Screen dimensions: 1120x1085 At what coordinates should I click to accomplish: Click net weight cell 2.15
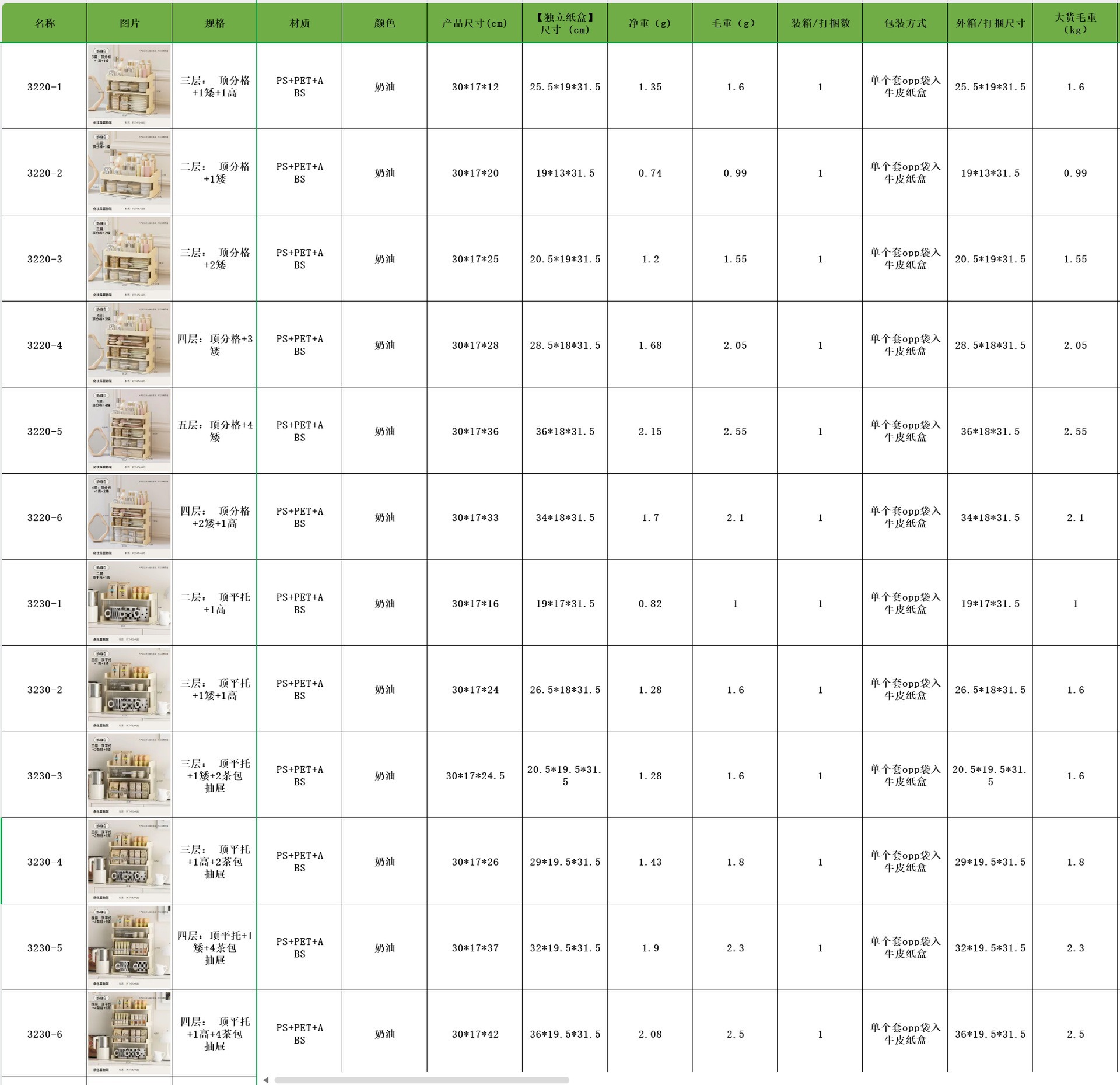[x=650, y=431]
